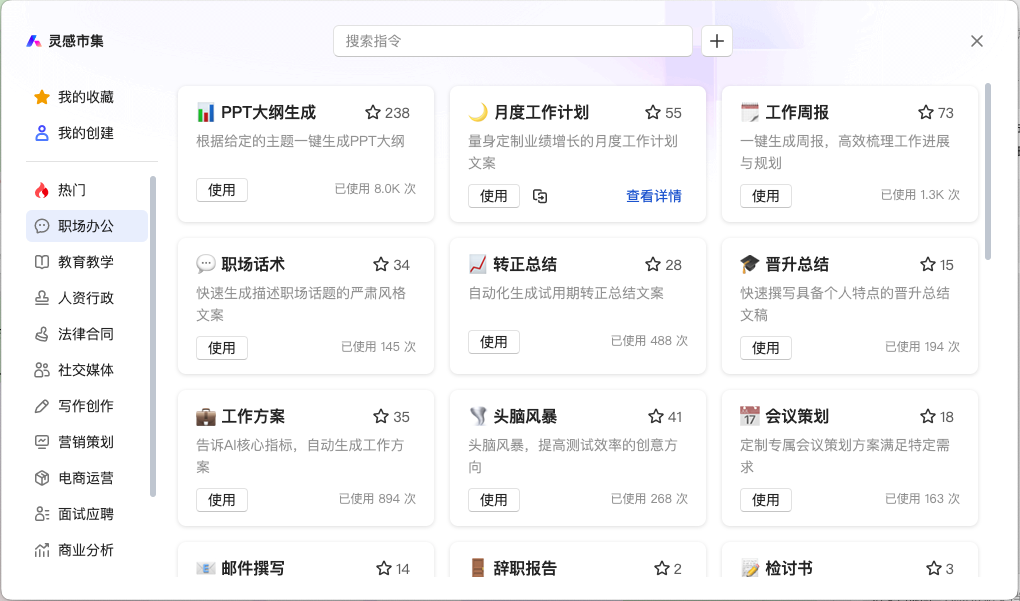Open 我的收藏 favorites section
This screenshot has height=601, width=1020.
tap(87, 97)
